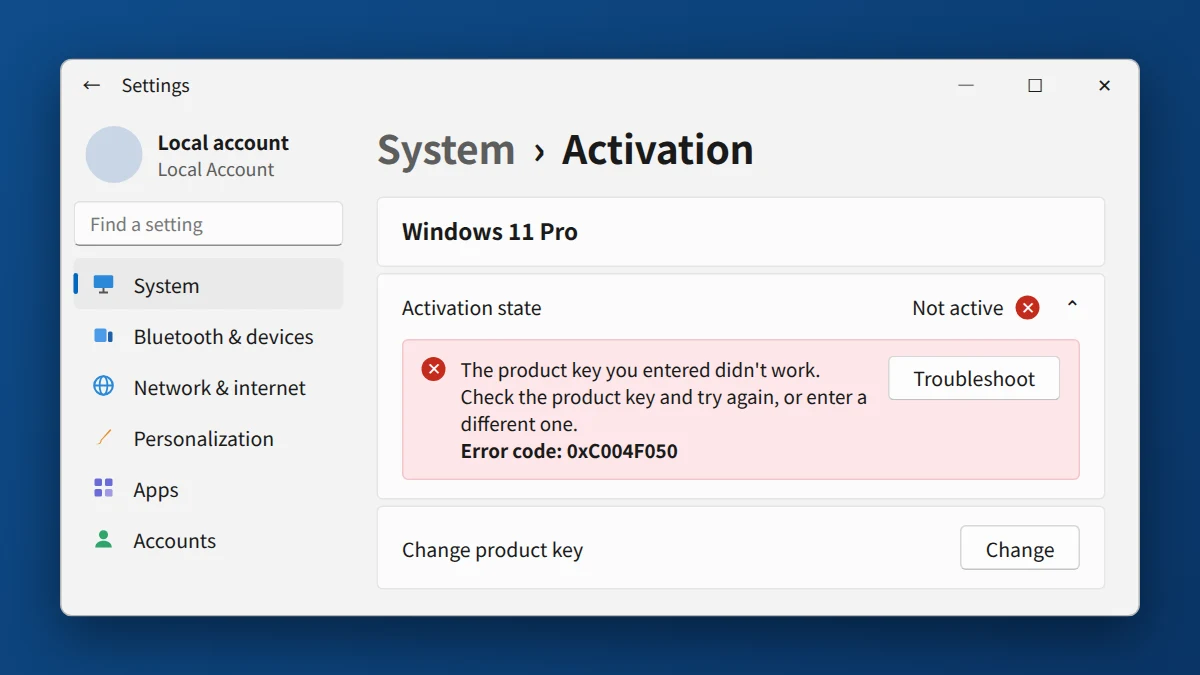Collapse the Activation state section chevron
This screenshot has width=1200, height=675.
(1072, 304)
